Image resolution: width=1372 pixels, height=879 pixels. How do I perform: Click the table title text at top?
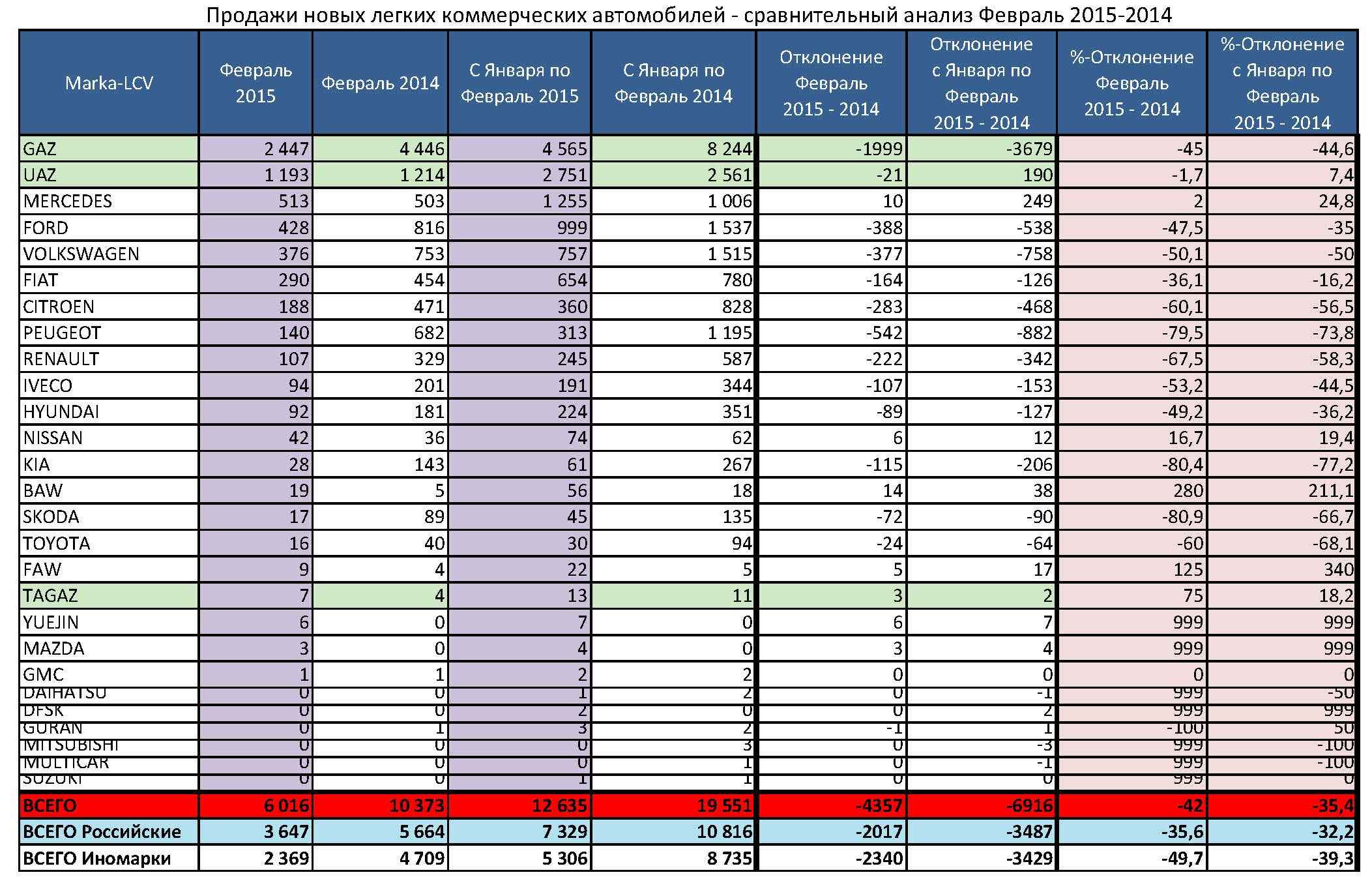pos(689,14)
